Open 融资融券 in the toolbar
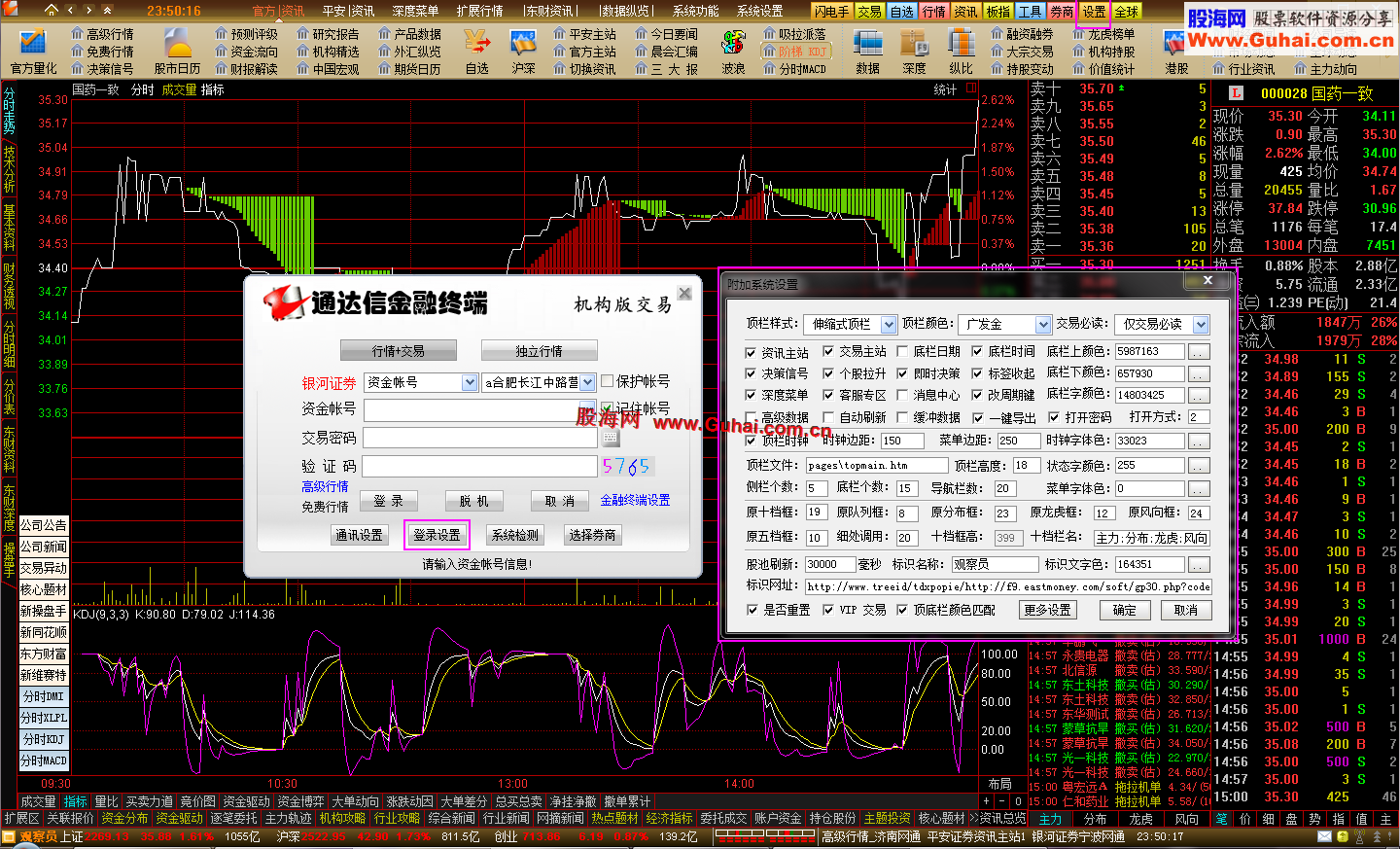 1023,34
